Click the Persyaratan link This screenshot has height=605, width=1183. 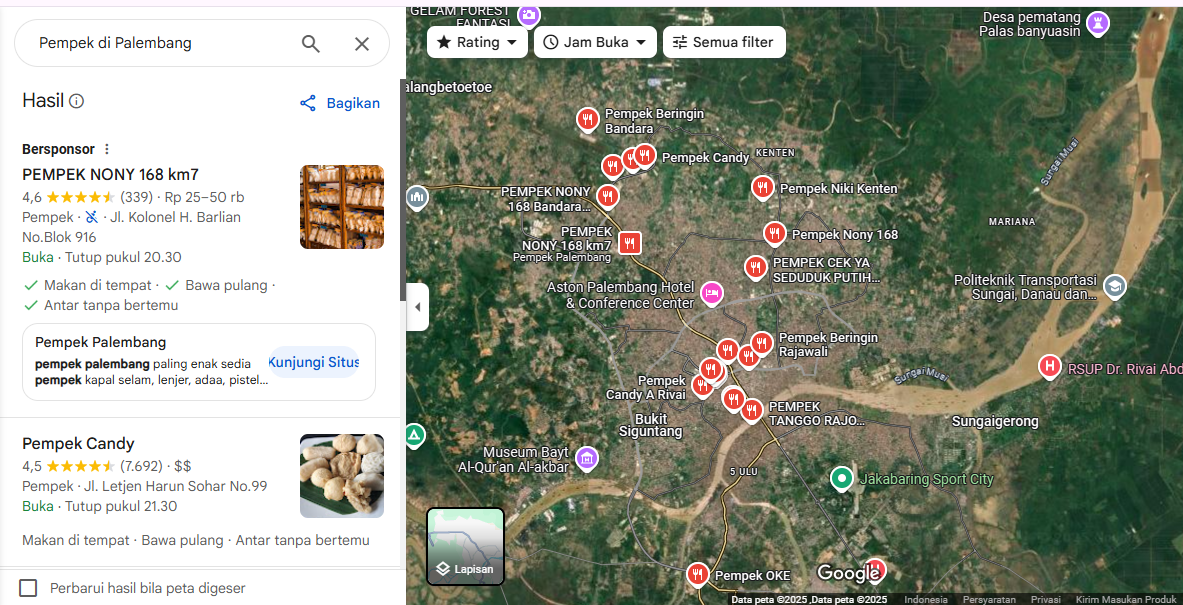(988, 599)
